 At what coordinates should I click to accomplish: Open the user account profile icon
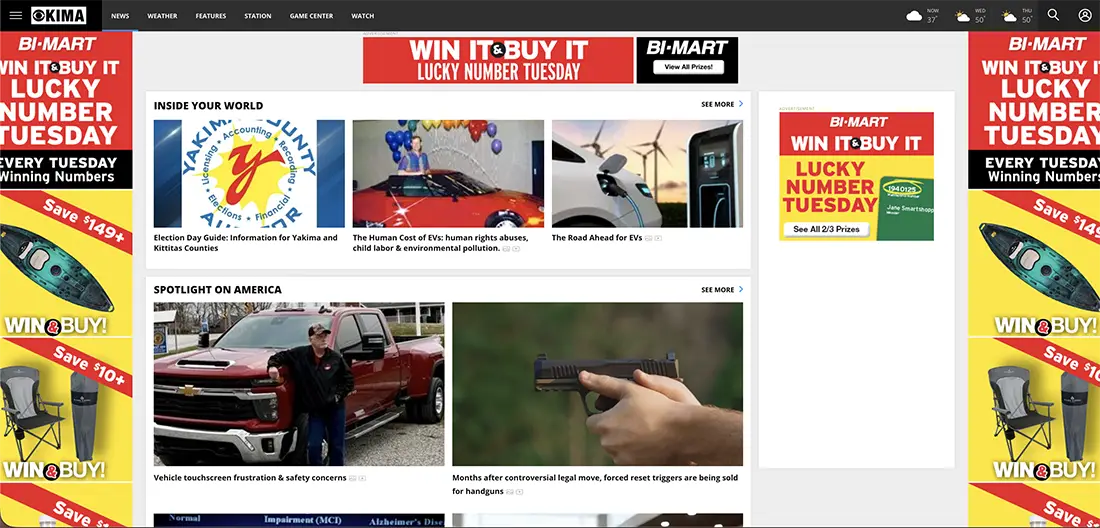pos(1085,15)
